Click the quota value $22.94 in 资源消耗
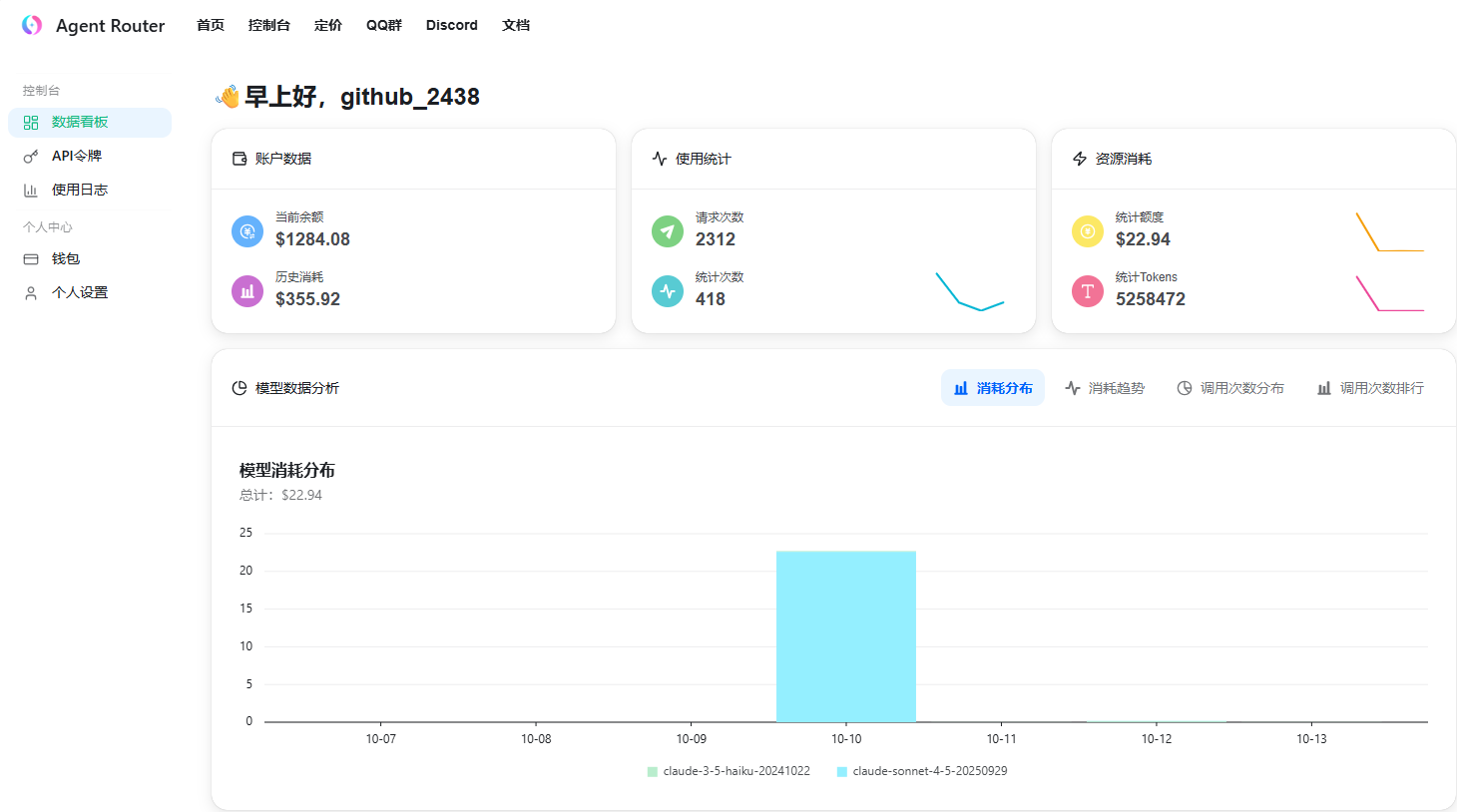 pos(1143,239)
